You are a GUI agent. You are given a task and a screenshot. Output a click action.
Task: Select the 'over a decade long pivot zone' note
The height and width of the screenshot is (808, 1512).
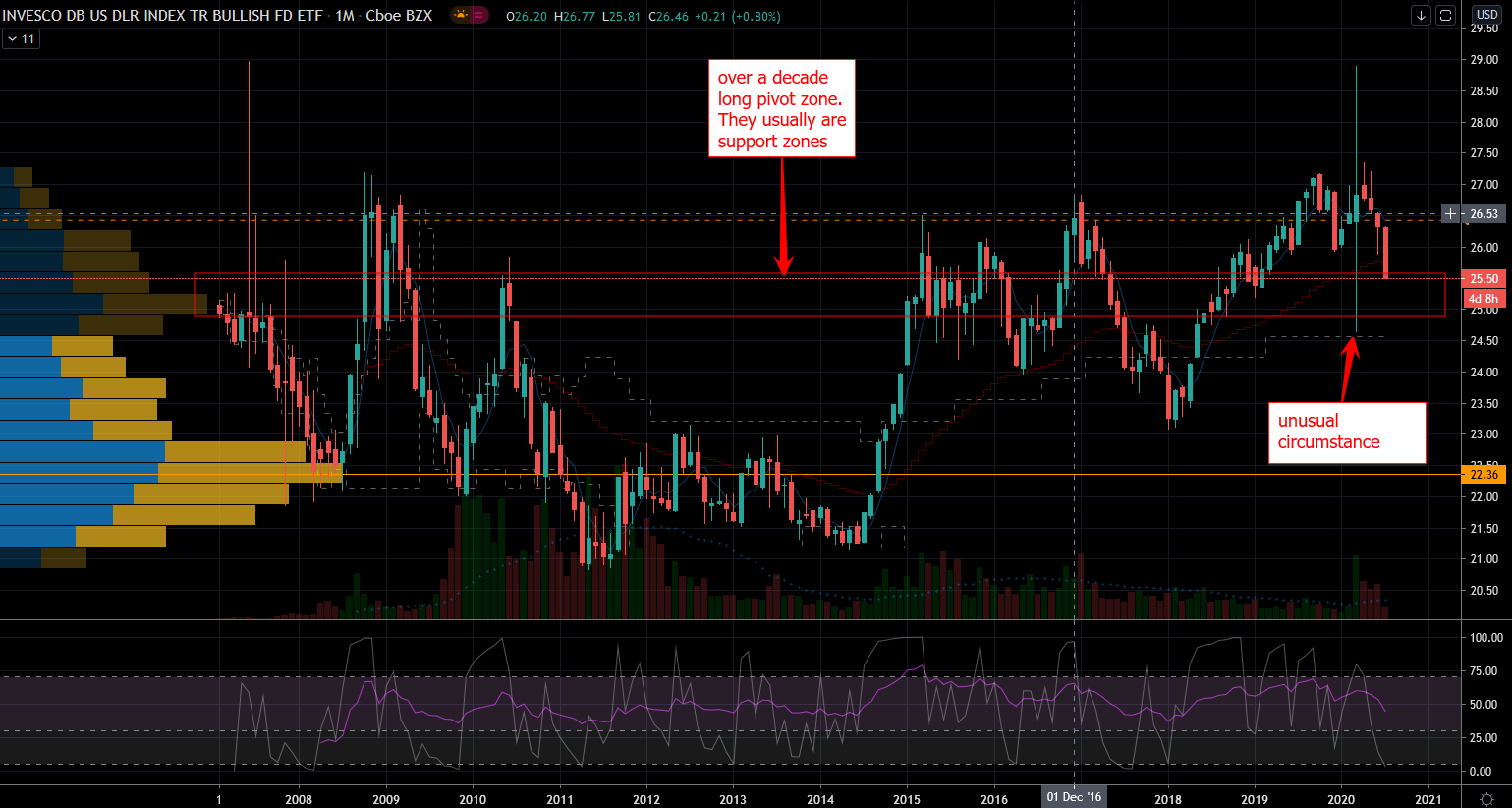pyautogui.click(x=782, y=108)
